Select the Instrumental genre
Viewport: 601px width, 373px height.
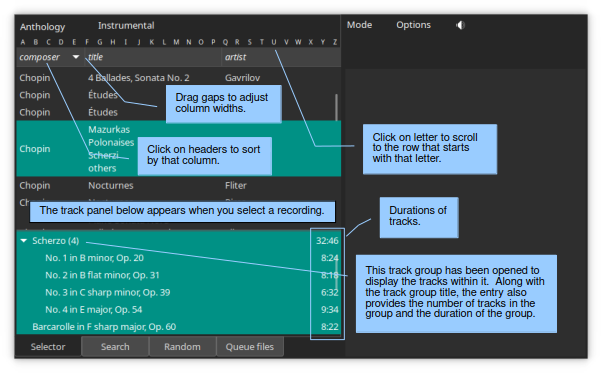tap(126, 26)
